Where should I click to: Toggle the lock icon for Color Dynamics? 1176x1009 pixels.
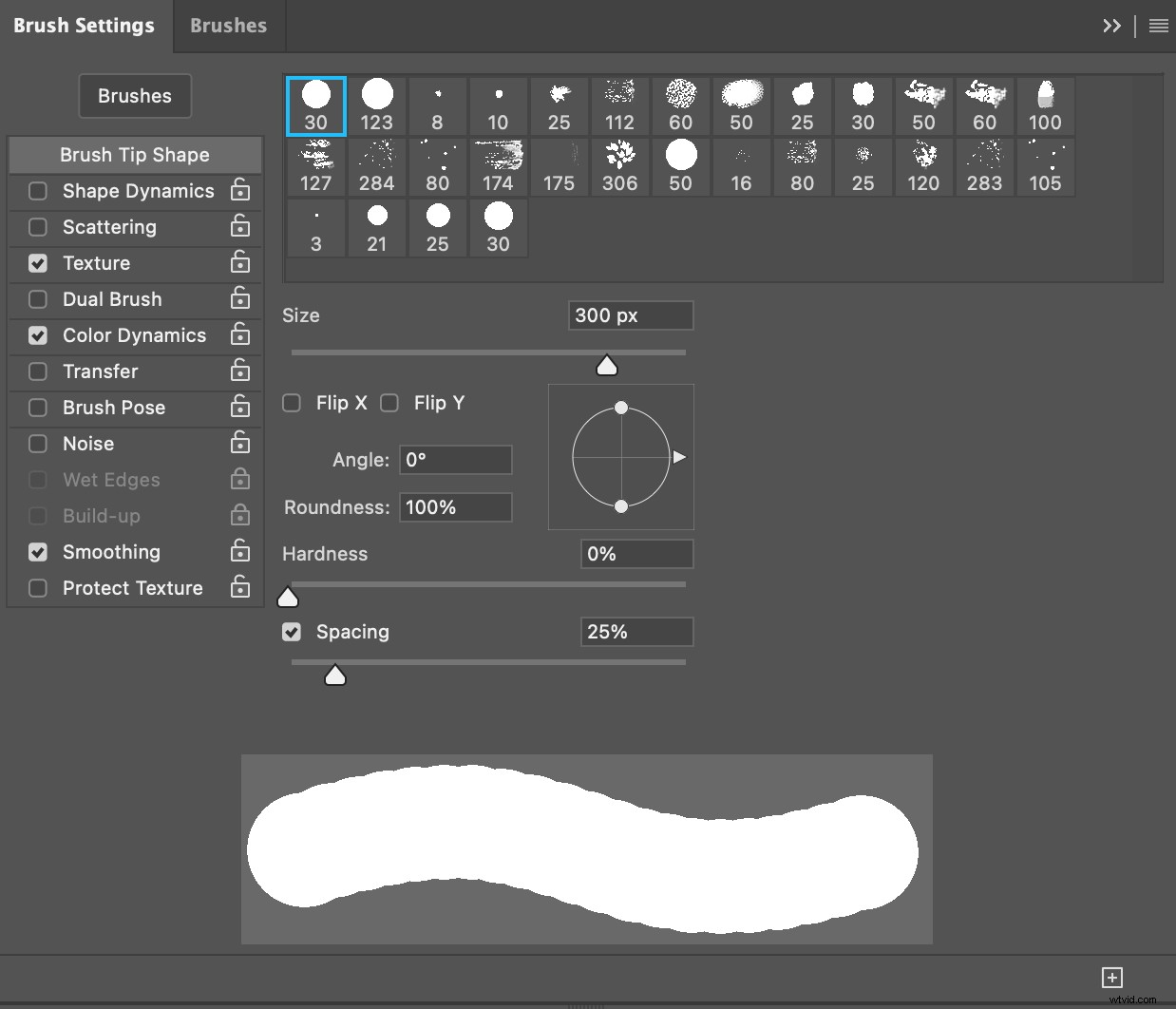click(240, 334)
